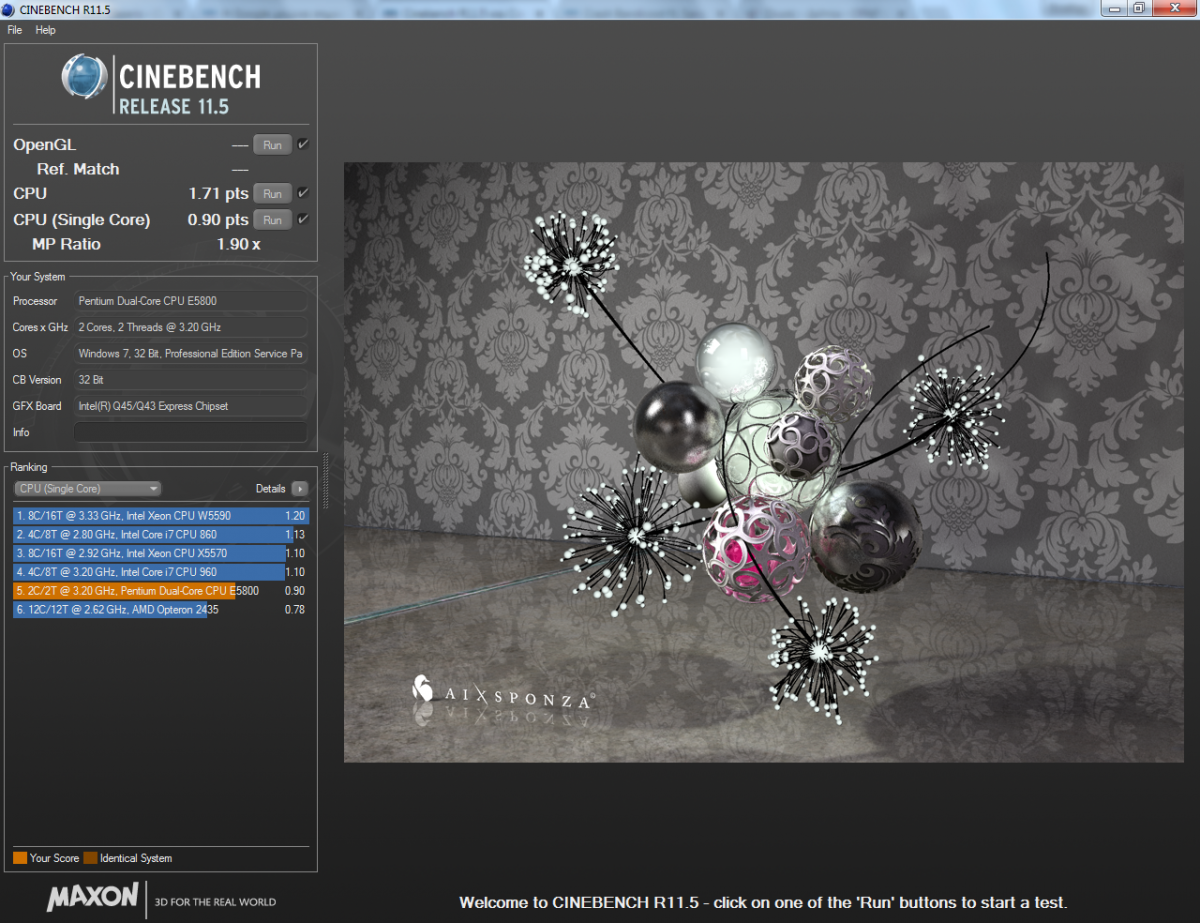The image size is (1200, 923).
Task: Select the Intel Core i7 CPU 860 ranking row
Action: (x=162, y=534)
